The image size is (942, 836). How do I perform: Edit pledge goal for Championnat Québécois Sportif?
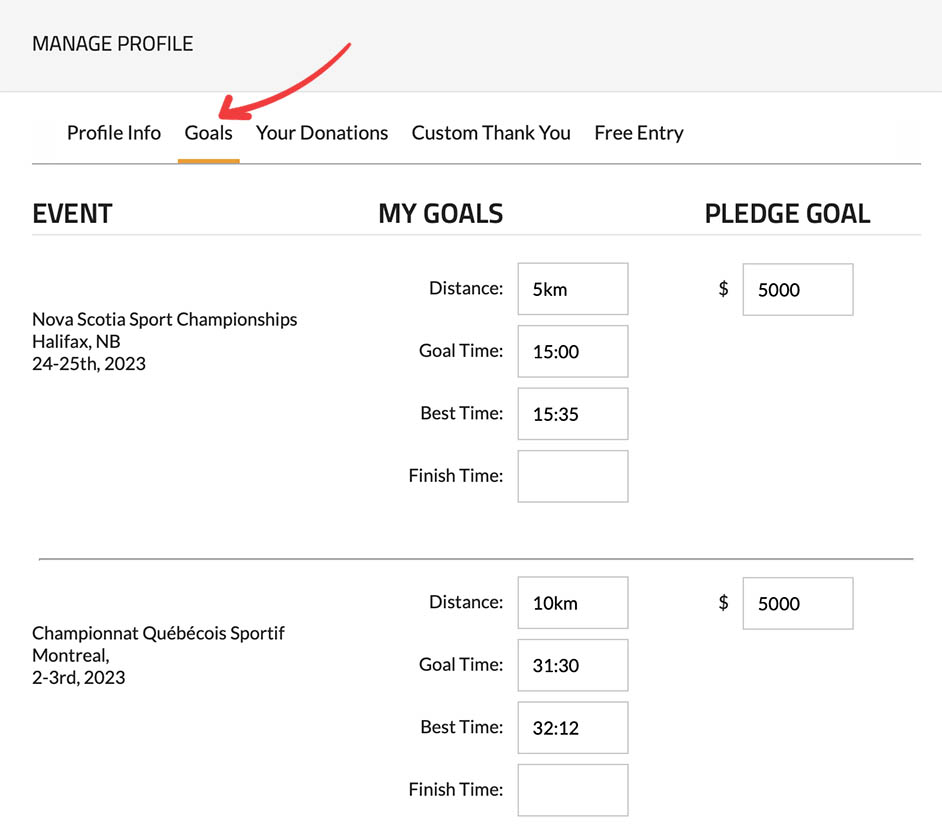(x=797, y=603)
